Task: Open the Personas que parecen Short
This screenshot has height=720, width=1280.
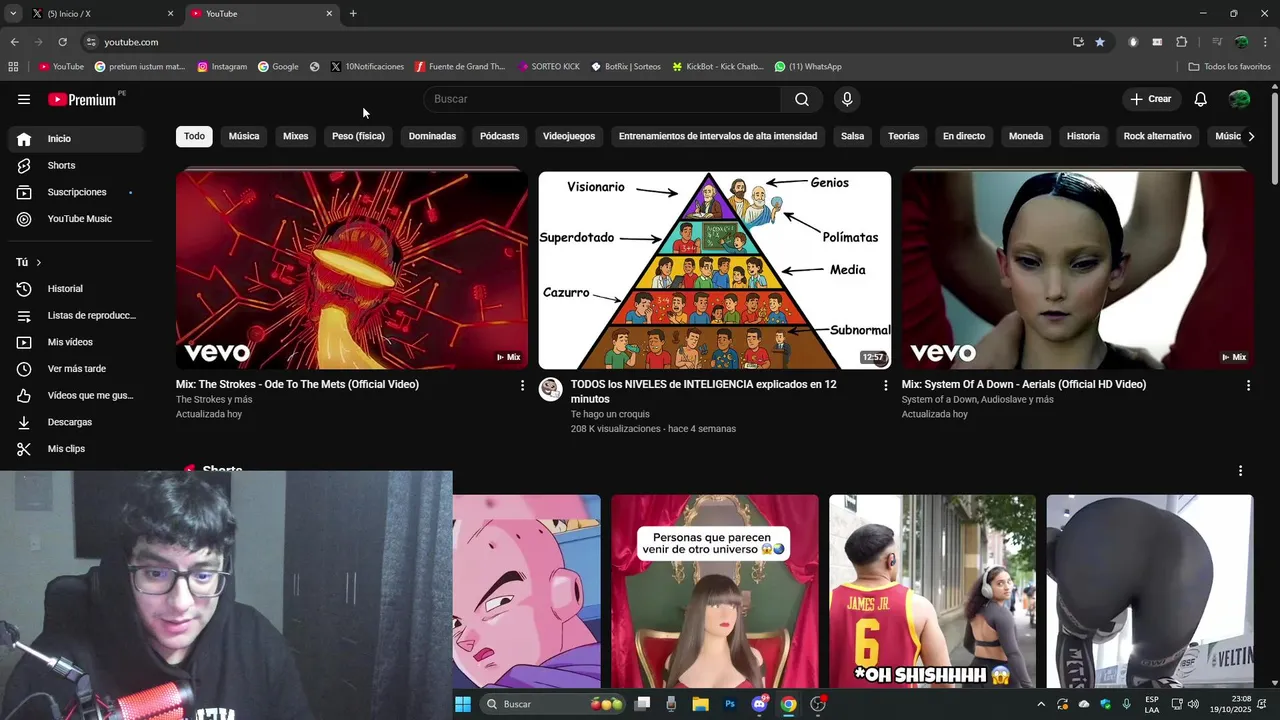Action: point(715,591)
